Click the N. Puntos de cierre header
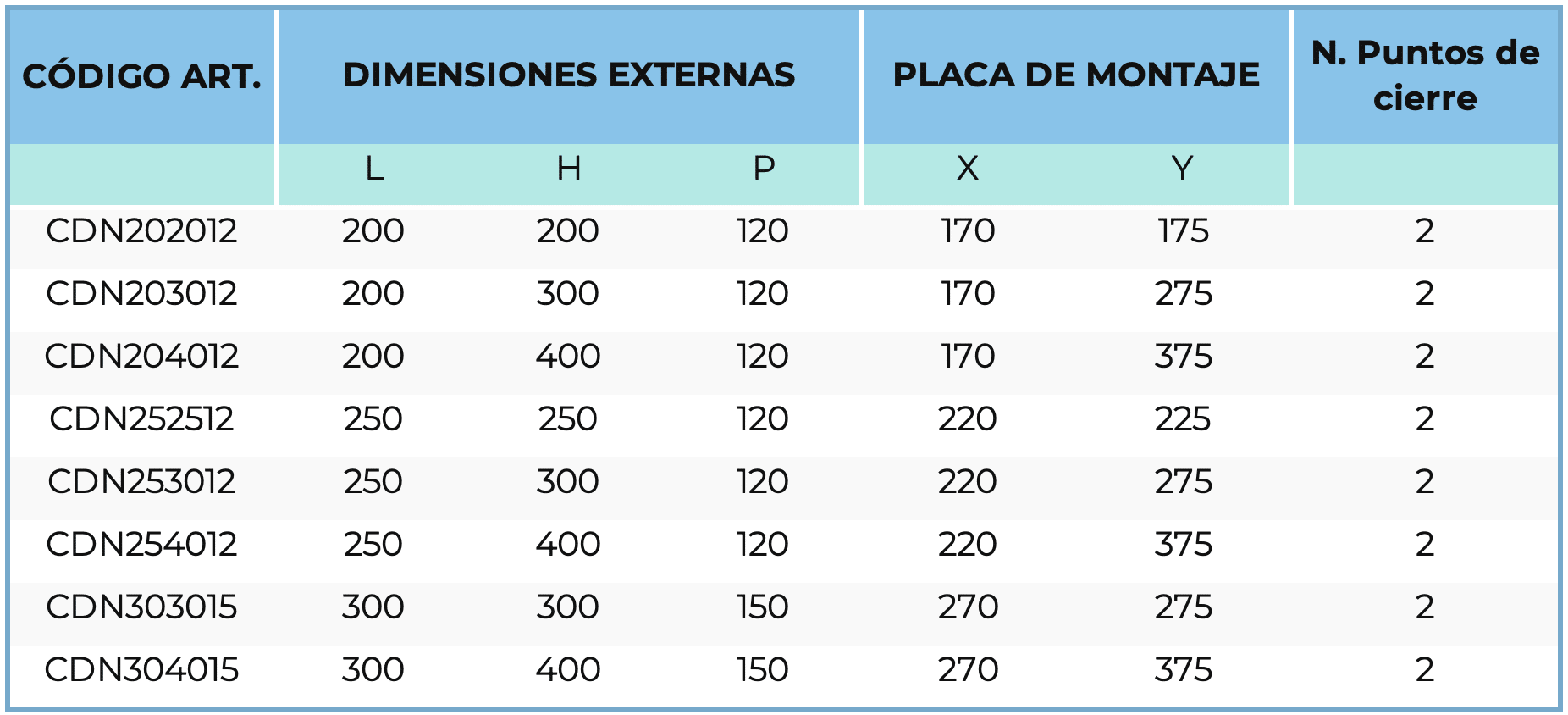Image resolution: width=1568 pixels, height=715 pixels. [1425, 75]
